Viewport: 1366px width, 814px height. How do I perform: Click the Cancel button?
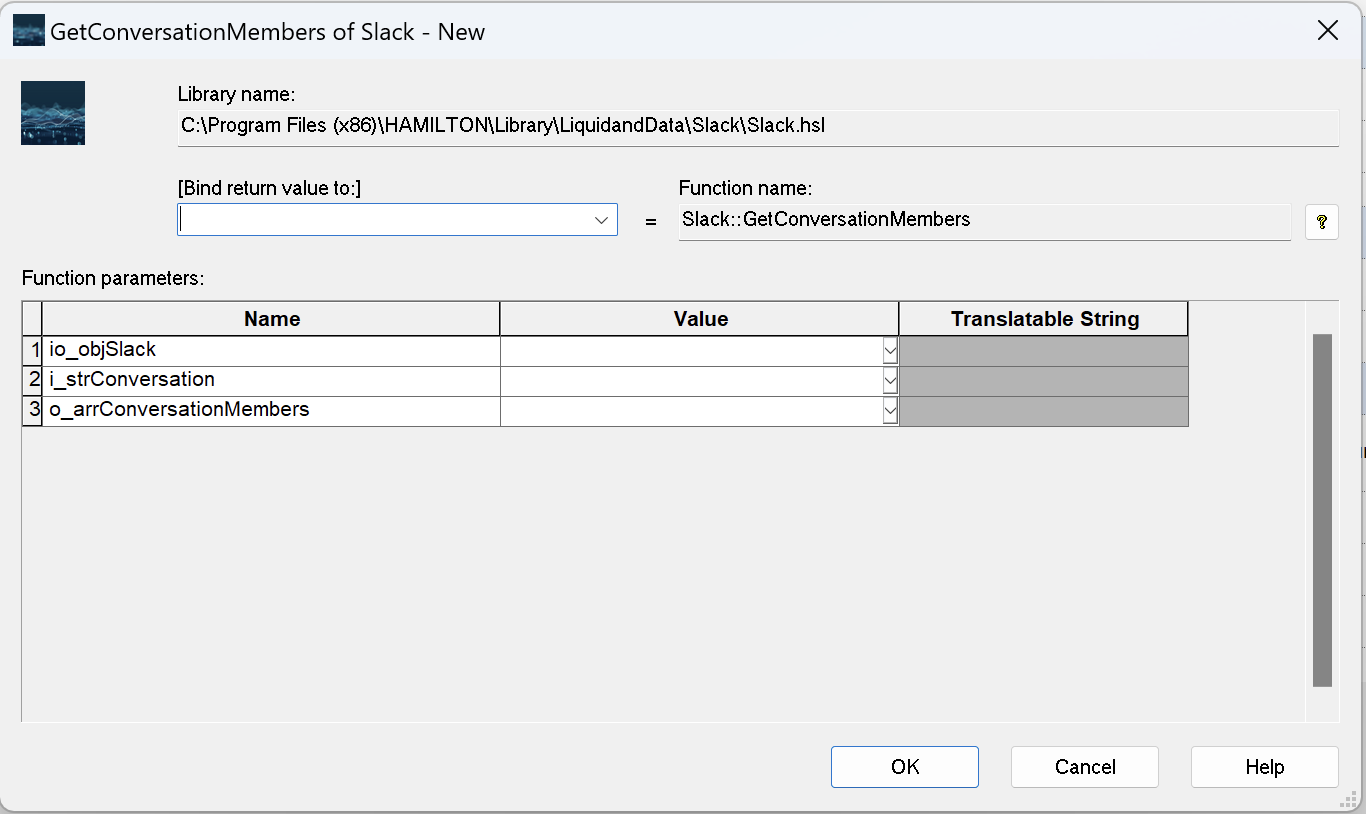coord(1085,767)
